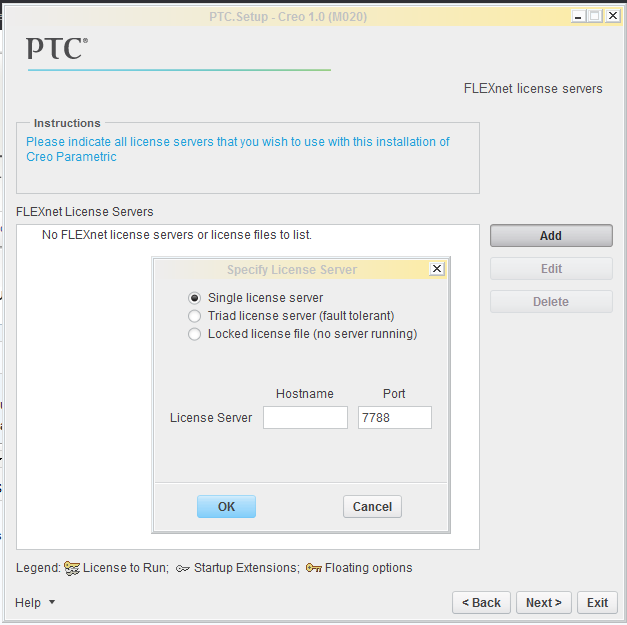Click the License to Run legend icon
Screen dimensions: 627x625
pos(72,568)
